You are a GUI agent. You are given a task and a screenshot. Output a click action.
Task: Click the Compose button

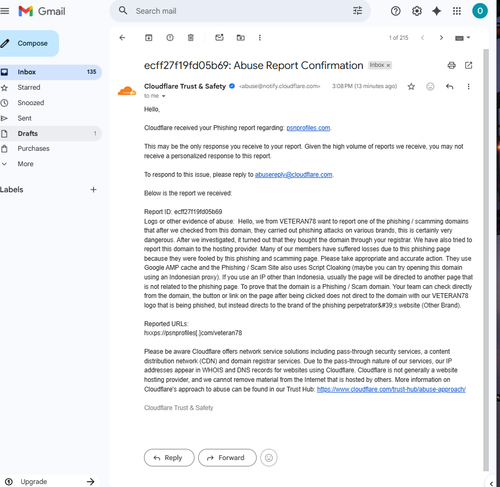[x=29, y=43]
